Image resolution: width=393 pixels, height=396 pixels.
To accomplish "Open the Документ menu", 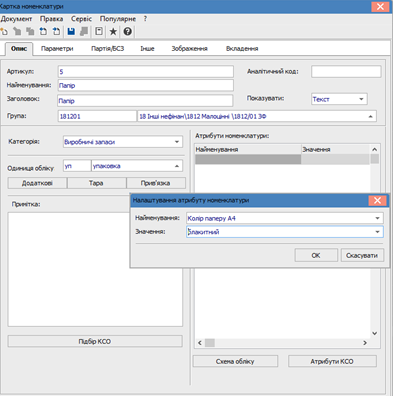I will click(16, 19).
